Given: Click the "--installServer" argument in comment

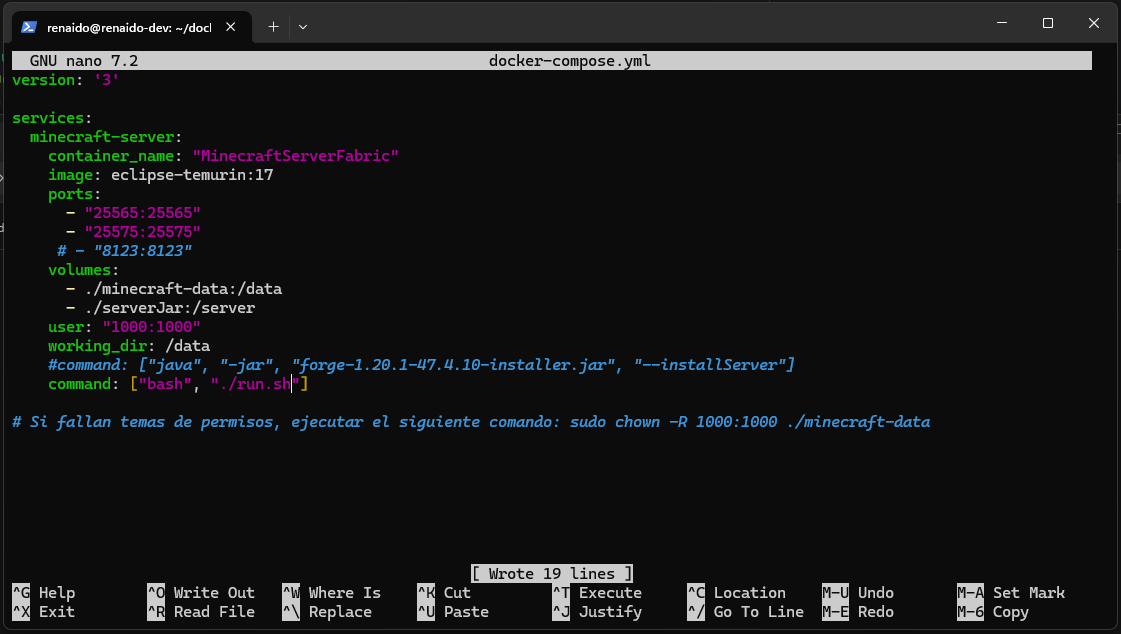Looking at the screenshot, I should [x=710, y=365].
